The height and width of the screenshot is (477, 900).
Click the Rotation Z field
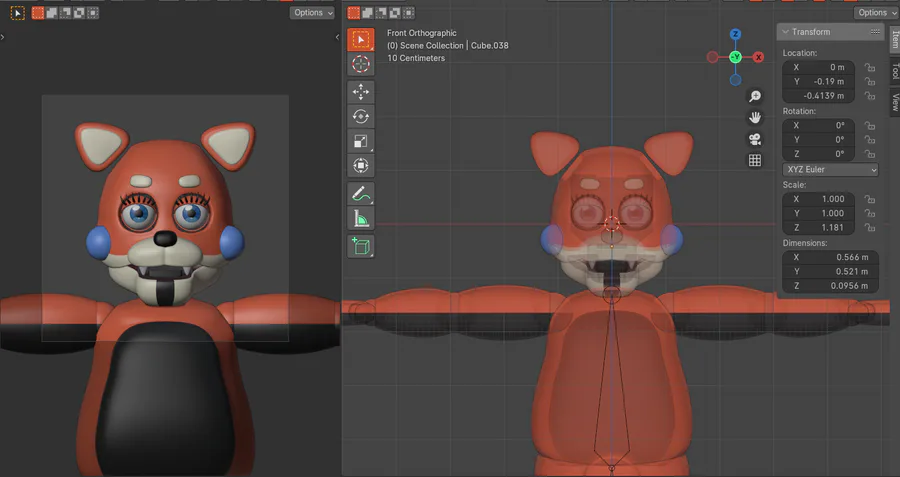coord(818,154)
